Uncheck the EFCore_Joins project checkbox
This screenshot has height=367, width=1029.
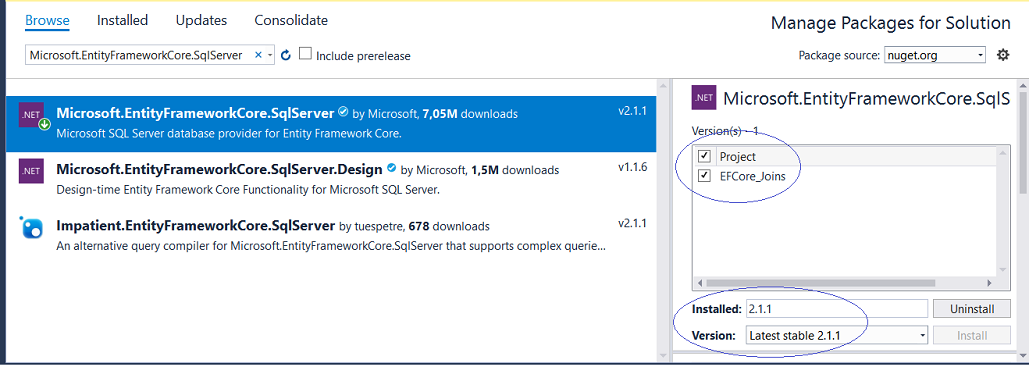705,176
